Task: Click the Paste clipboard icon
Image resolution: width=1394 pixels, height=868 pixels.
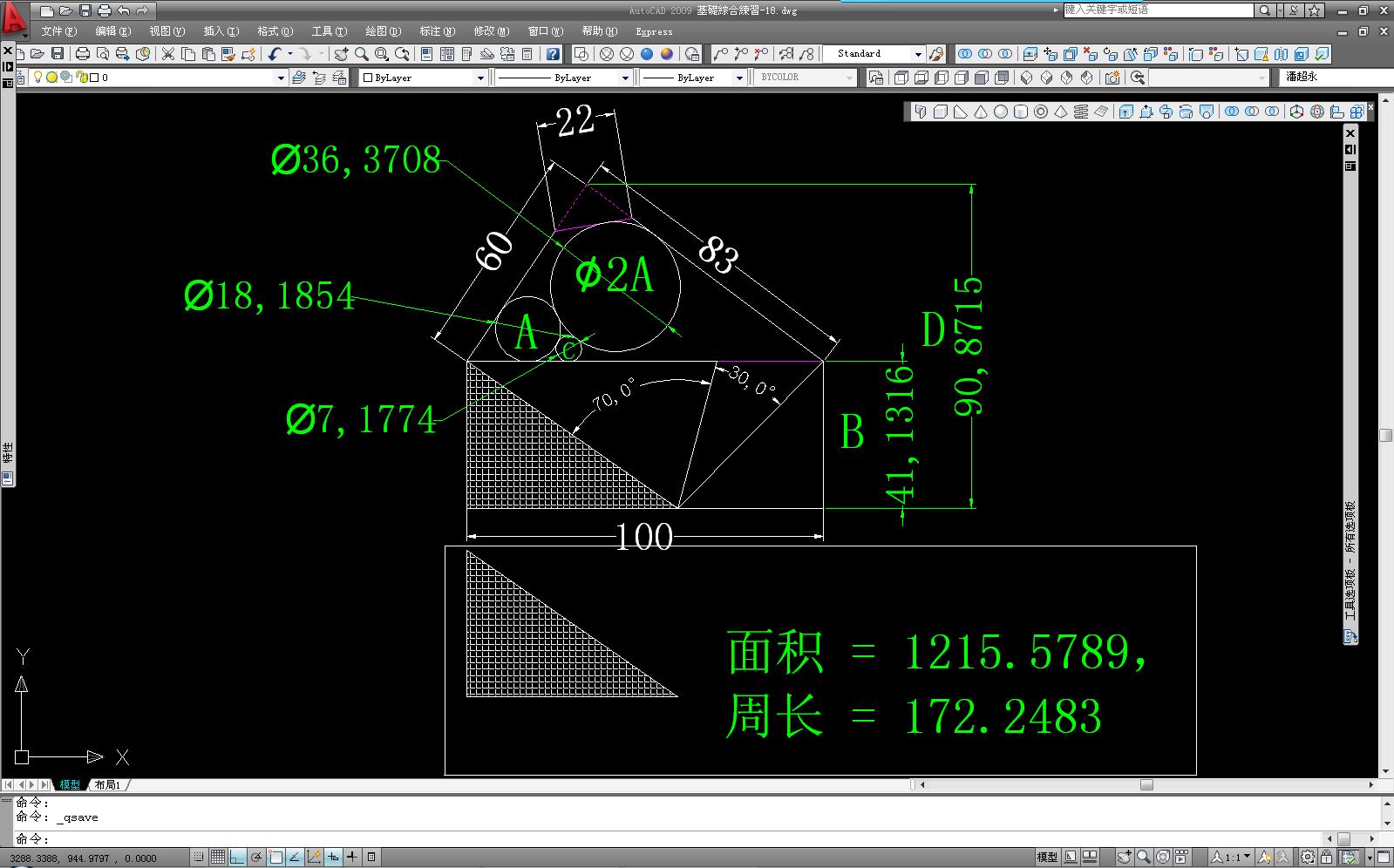Action: [208, 54]
